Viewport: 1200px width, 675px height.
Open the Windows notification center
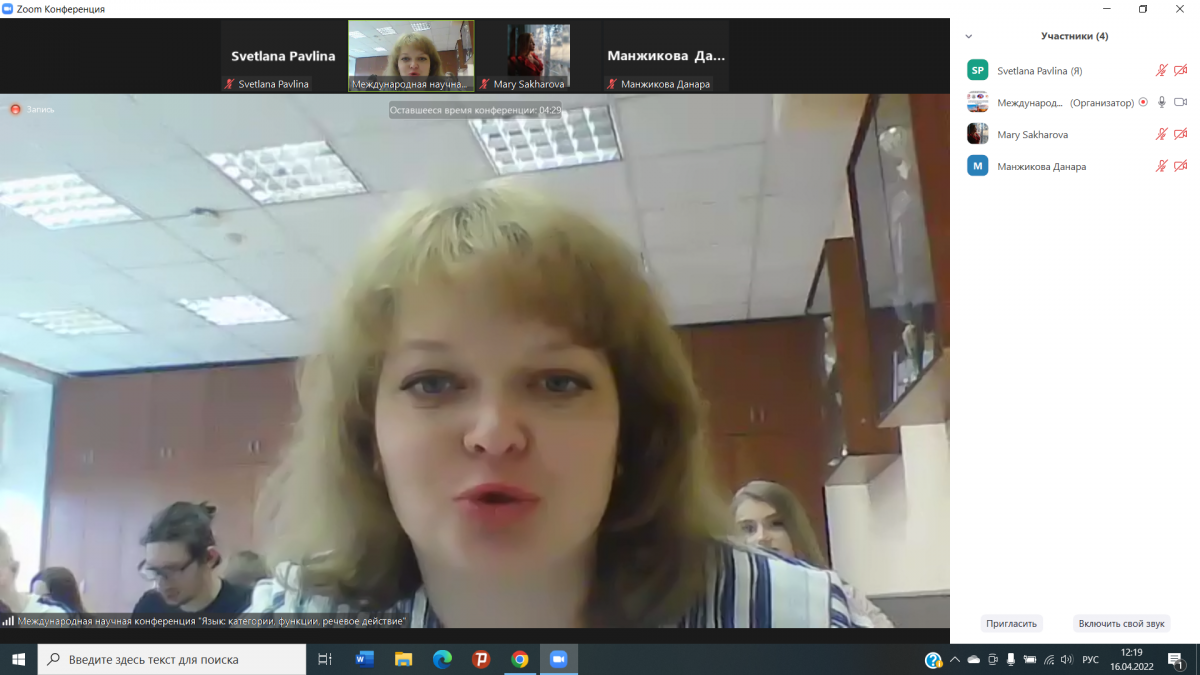pyautogui.click(x=1177, y=659)
